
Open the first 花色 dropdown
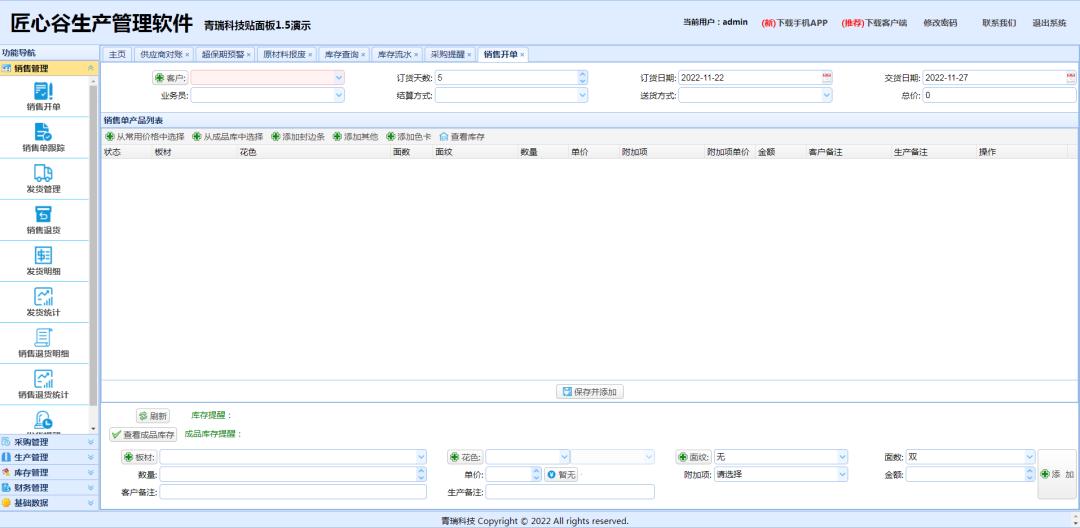[x=564, y=457]
